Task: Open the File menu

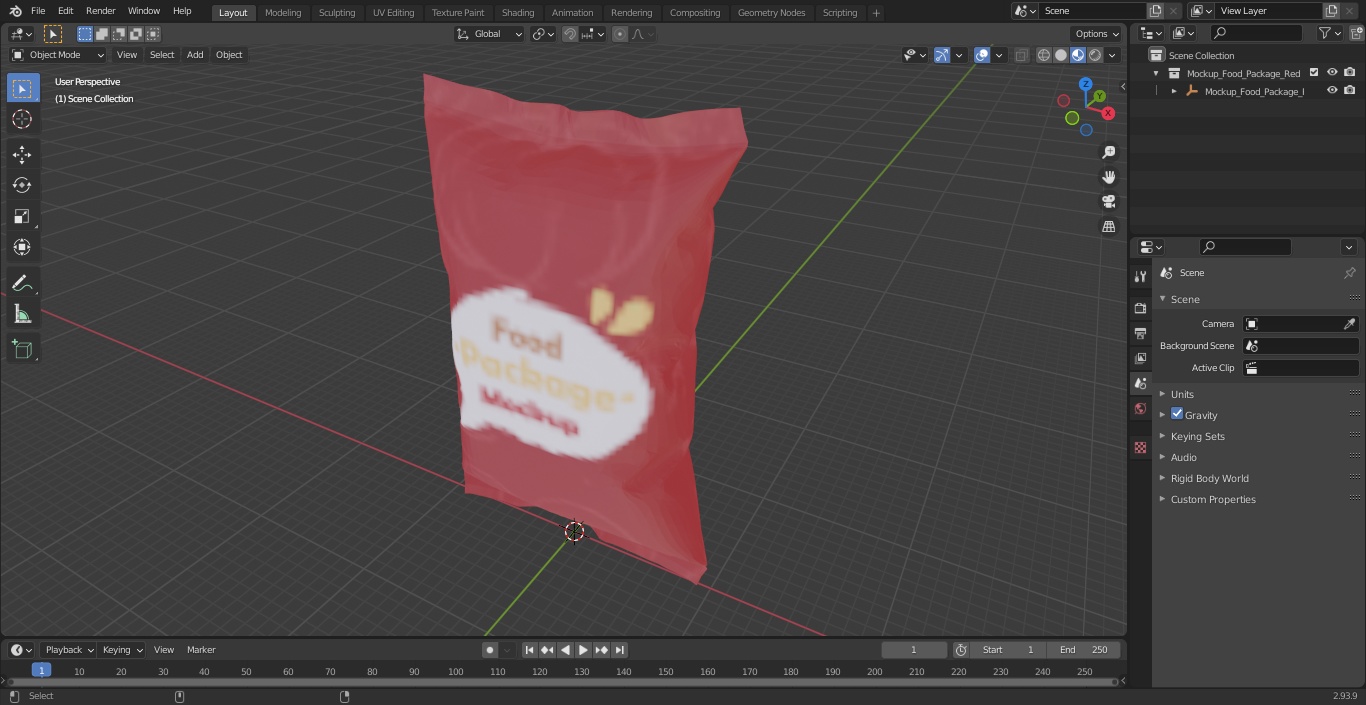Action: [x=38, y=11]
